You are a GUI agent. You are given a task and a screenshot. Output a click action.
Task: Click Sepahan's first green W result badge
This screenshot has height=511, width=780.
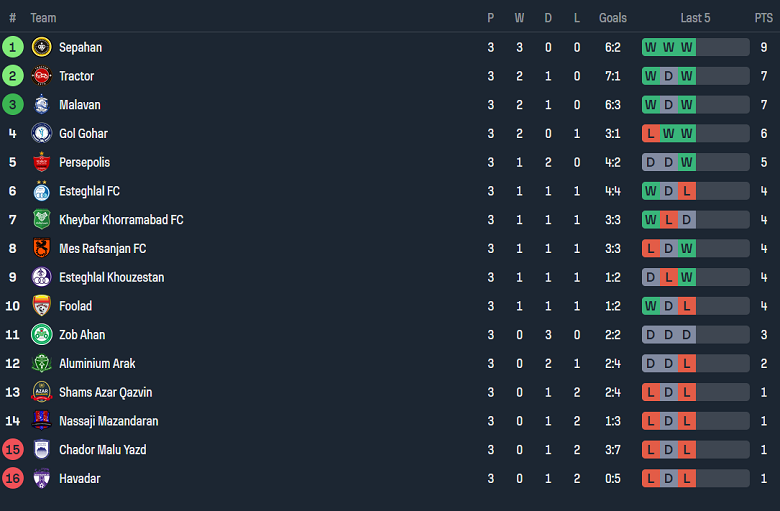[x=651, y=47]
